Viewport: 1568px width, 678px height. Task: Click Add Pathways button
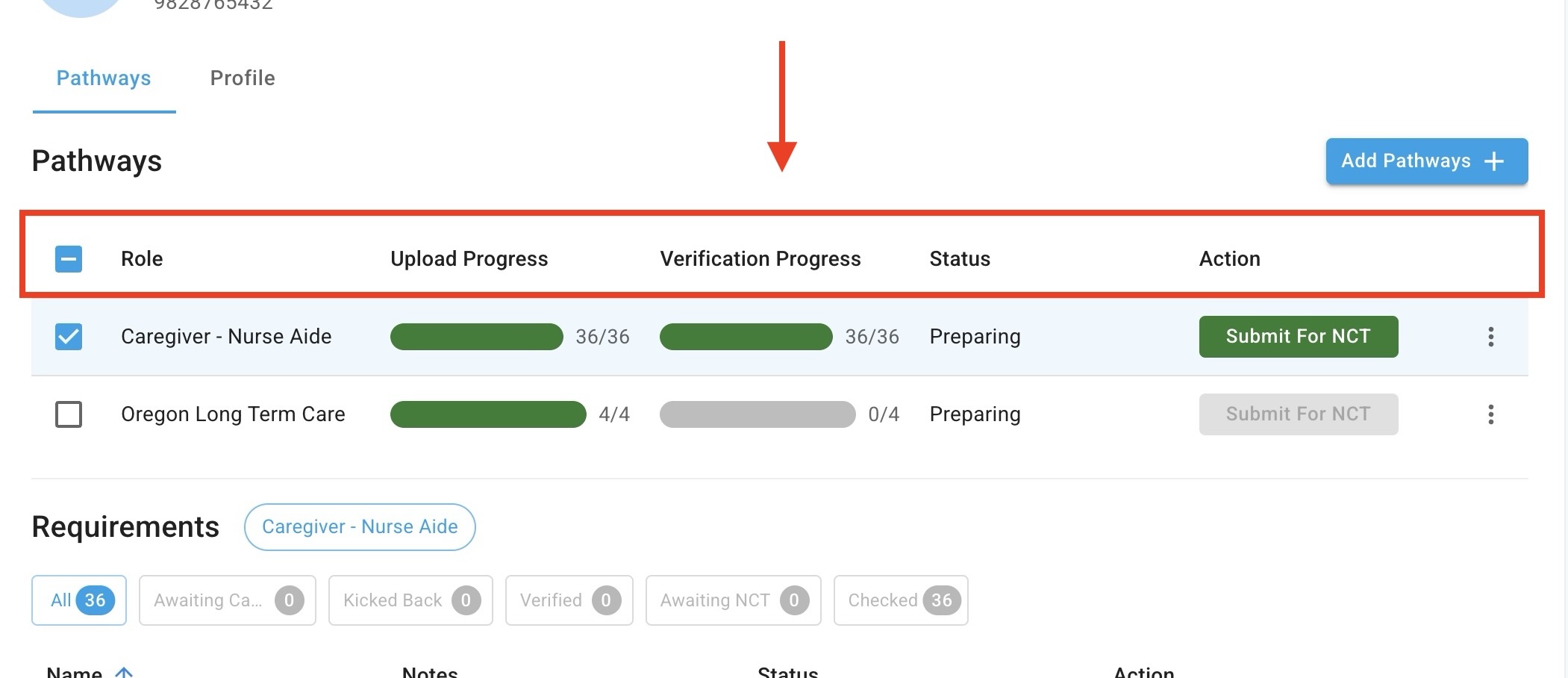(x=1425, y=161)
